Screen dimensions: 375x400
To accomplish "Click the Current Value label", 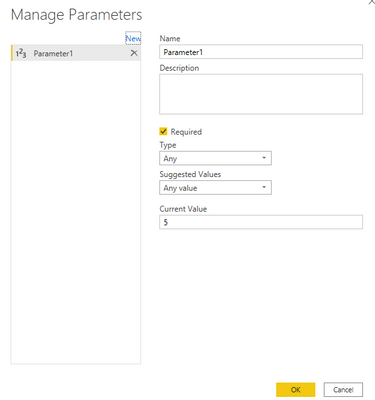I will tap(183, 209).
